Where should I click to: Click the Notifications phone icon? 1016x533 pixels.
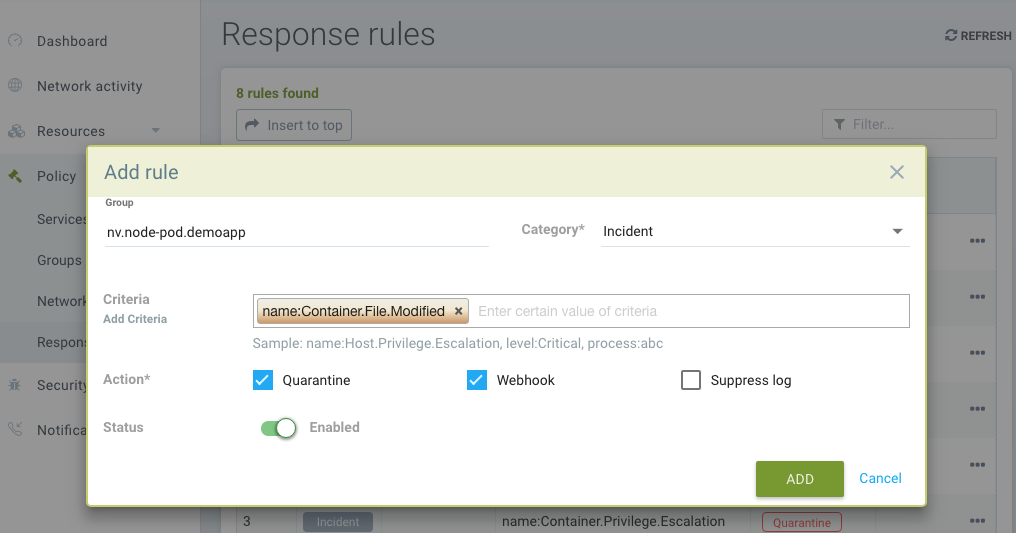pos(15,429)
